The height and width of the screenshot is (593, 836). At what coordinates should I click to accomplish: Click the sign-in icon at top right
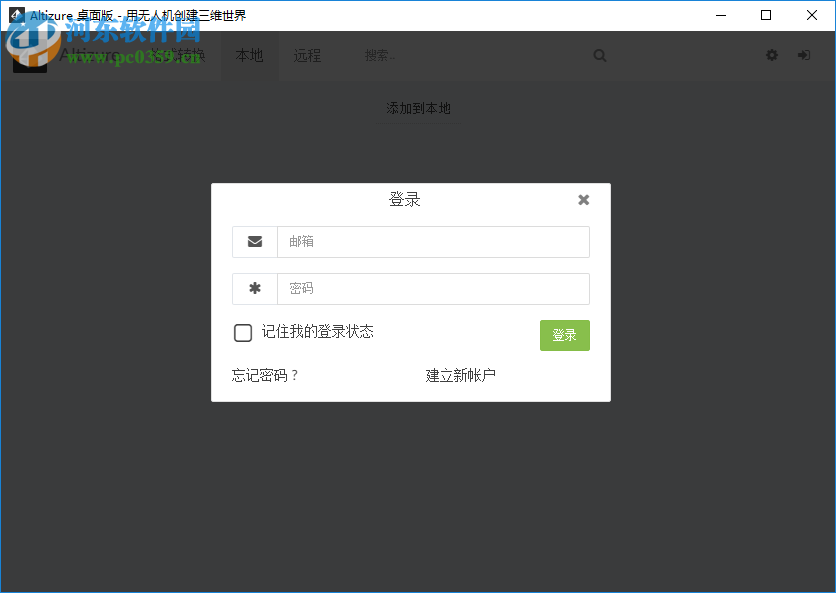point(804,55)
